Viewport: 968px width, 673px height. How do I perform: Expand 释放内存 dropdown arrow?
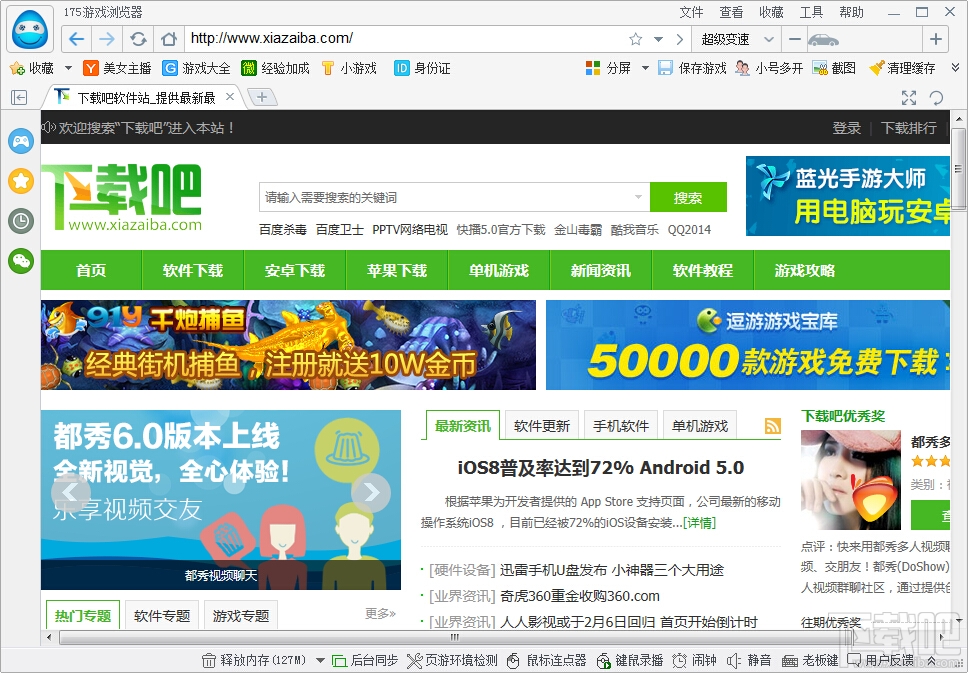tap(320, 661)
